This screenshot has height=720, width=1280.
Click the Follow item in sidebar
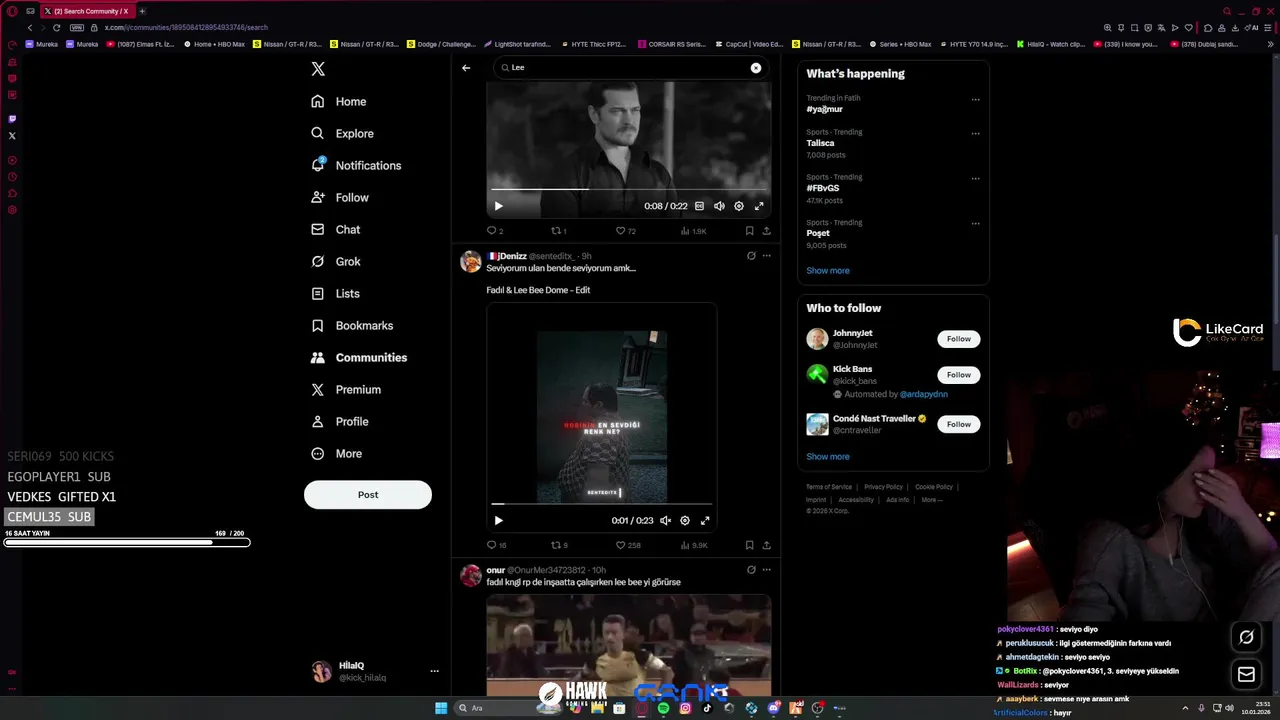tap(340, 197)
